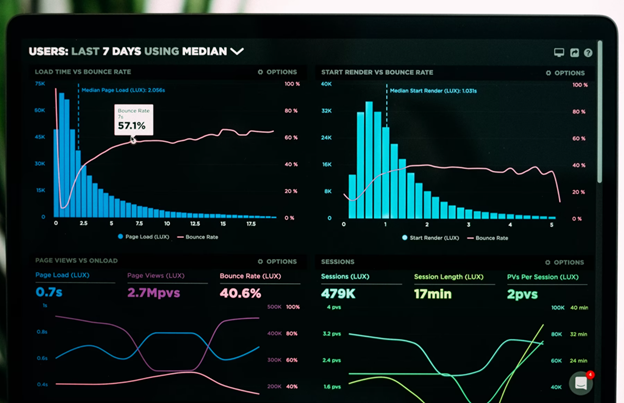Click the share arrow icon in header

click(x=574, y=53)
